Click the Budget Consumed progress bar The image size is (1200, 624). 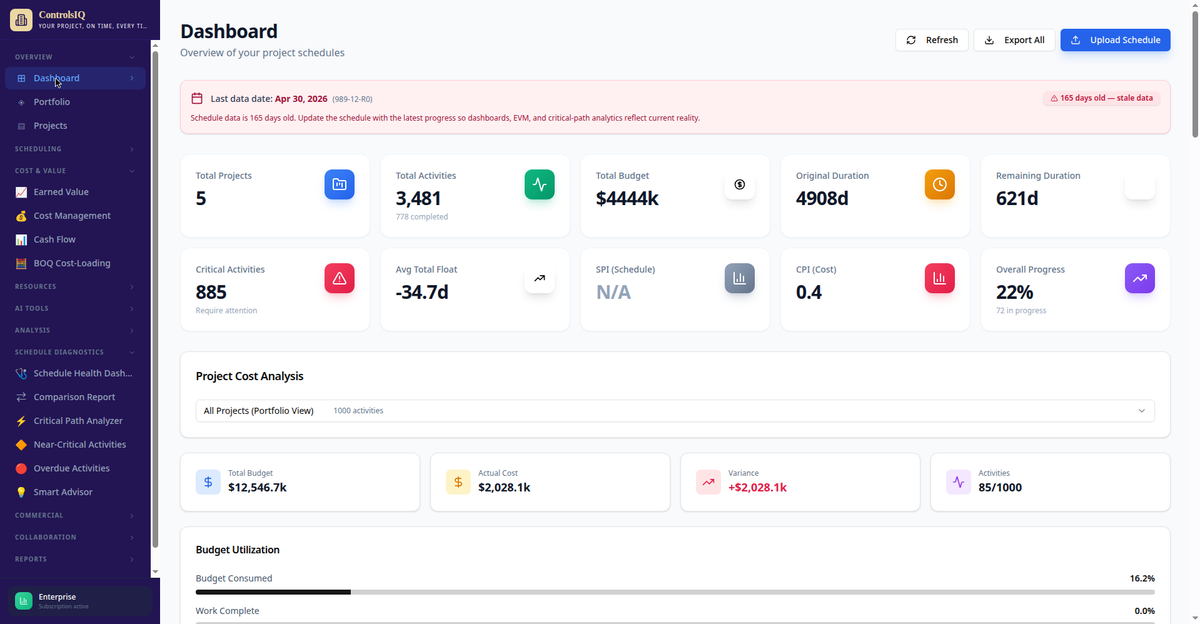[x=675, y=592]
